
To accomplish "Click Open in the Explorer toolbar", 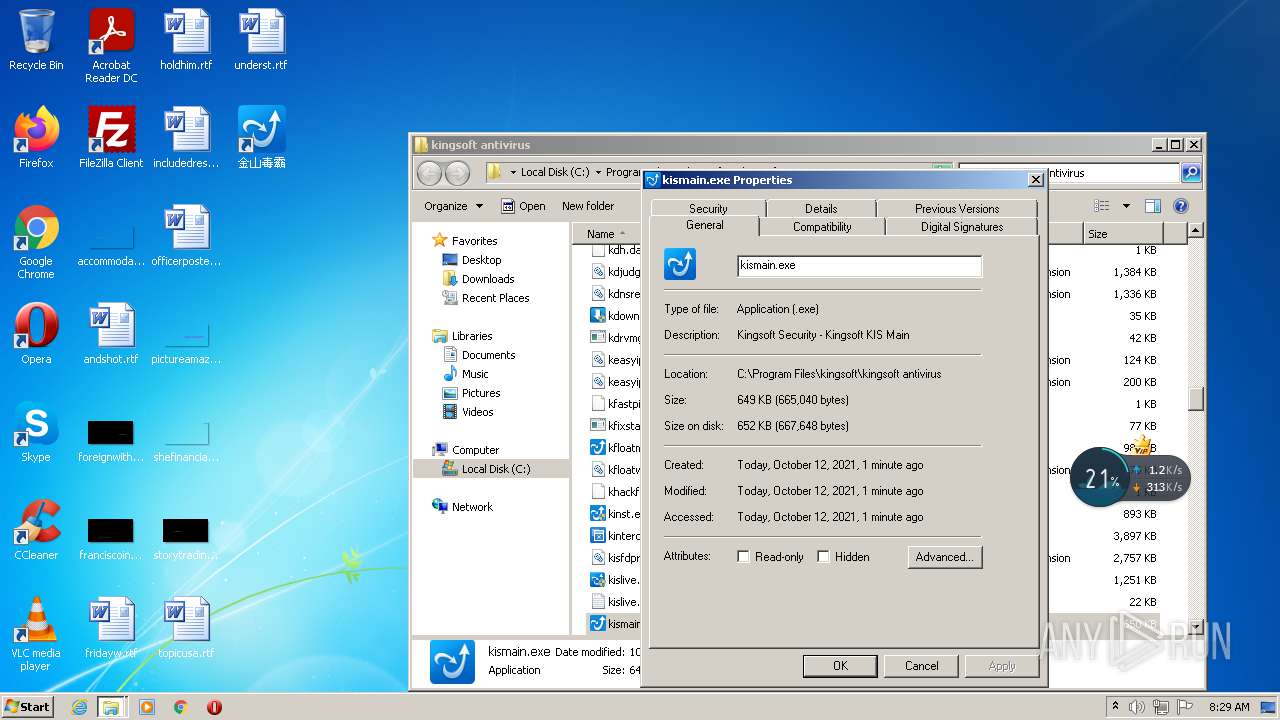I will 523,206.
